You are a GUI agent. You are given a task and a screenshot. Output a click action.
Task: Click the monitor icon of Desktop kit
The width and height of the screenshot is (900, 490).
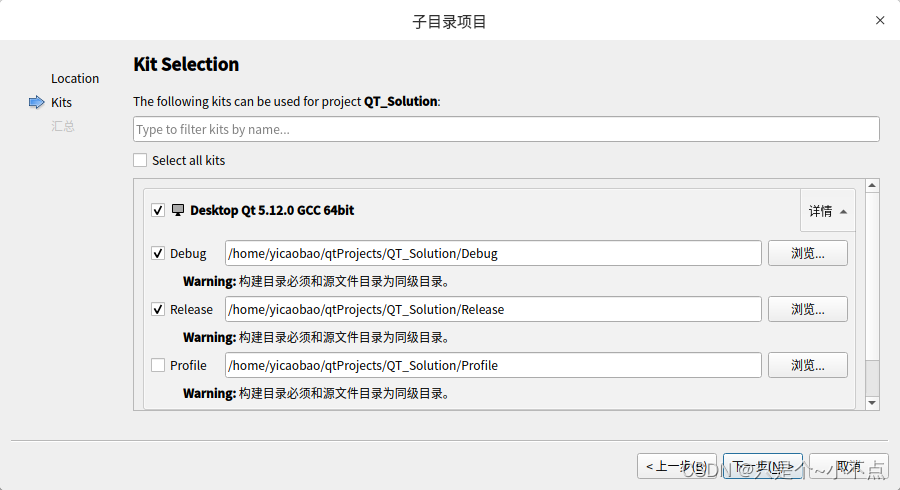[x=178, y=210]
